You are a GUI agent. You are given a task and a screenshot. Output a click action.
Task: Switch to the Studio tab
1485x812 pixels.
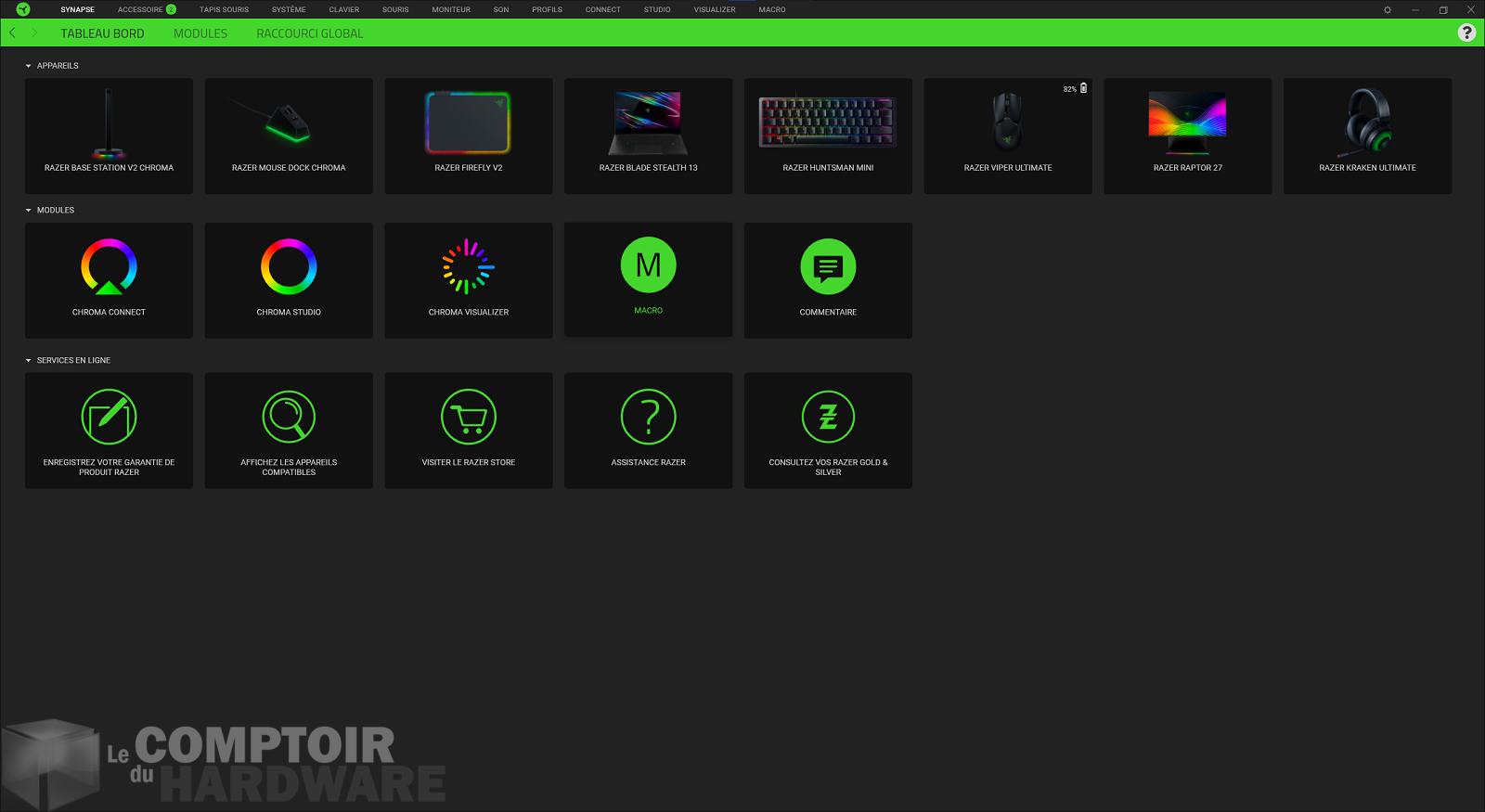(x=657, y=9)
